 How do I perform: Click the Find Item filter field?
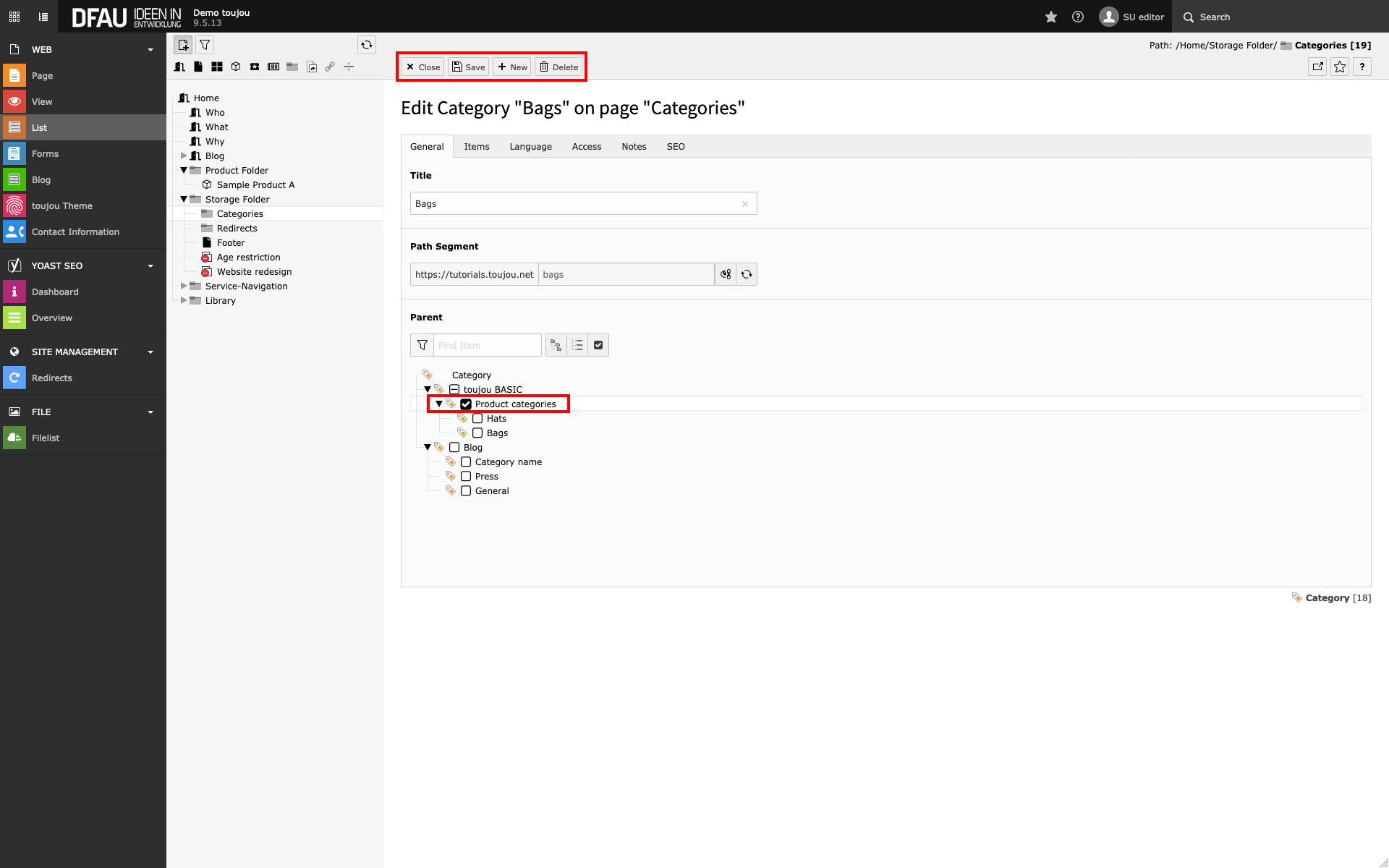tap(487, 345)
